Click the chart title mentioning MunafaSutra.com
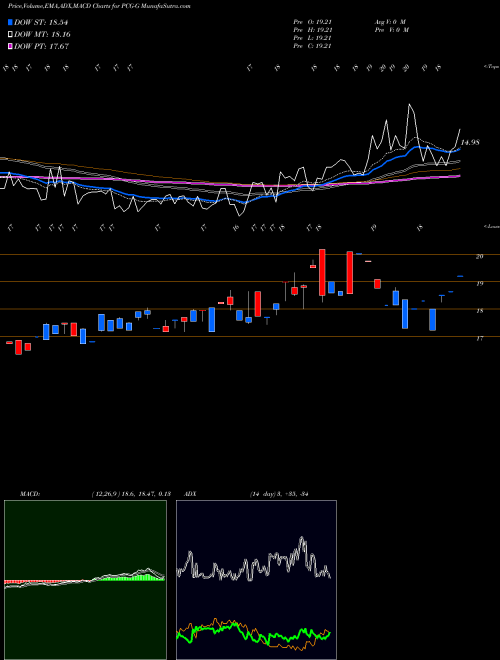Screen dimensions: 500x660 tap(99, 6)
